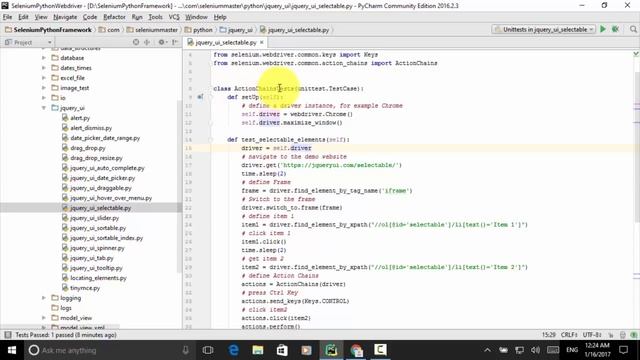Collapse the jquery_ui folder
640x360 pixels.
44,108
